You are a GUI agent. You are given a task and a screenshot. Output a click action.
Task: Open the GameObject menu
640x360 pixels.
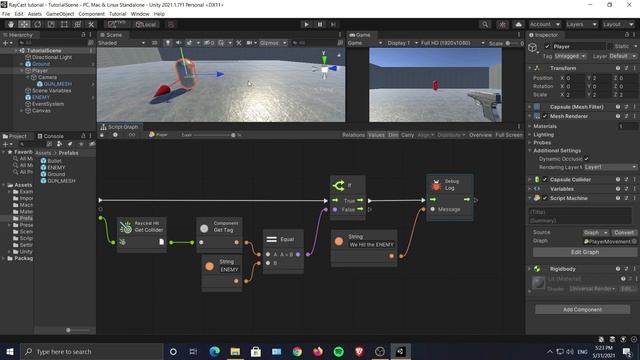click(60, 14)
